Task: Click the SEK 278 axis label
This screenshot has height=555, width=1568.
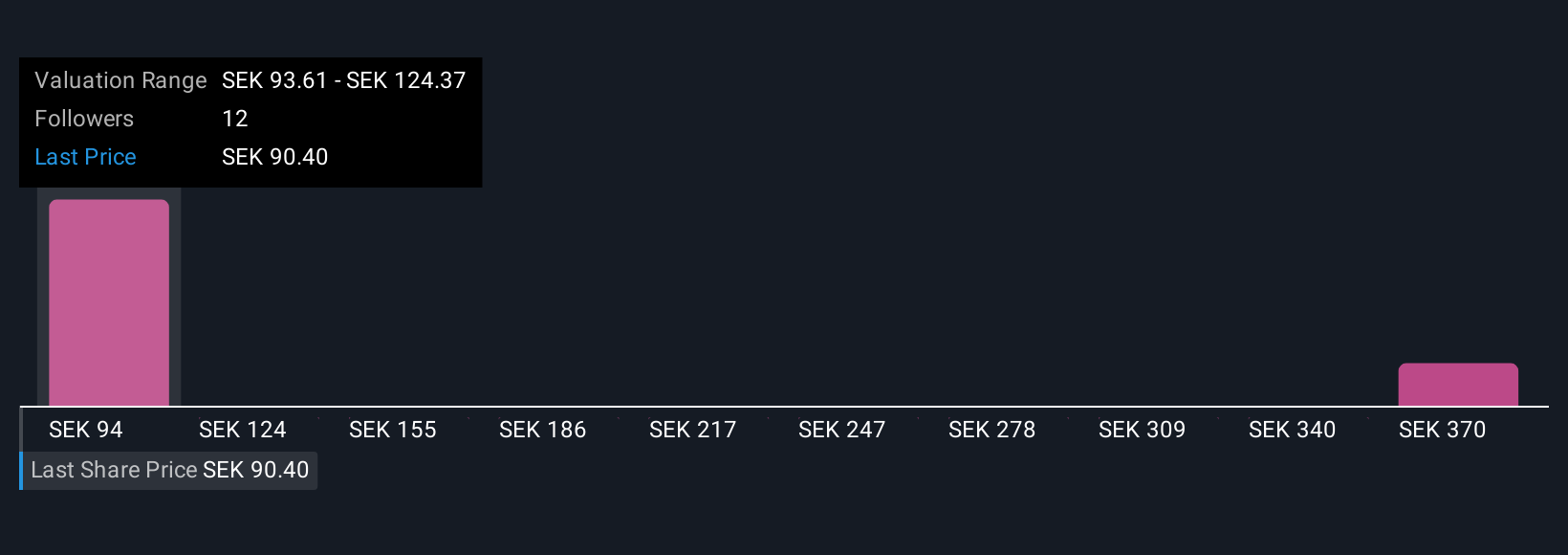Action: (x=992, y=430)
